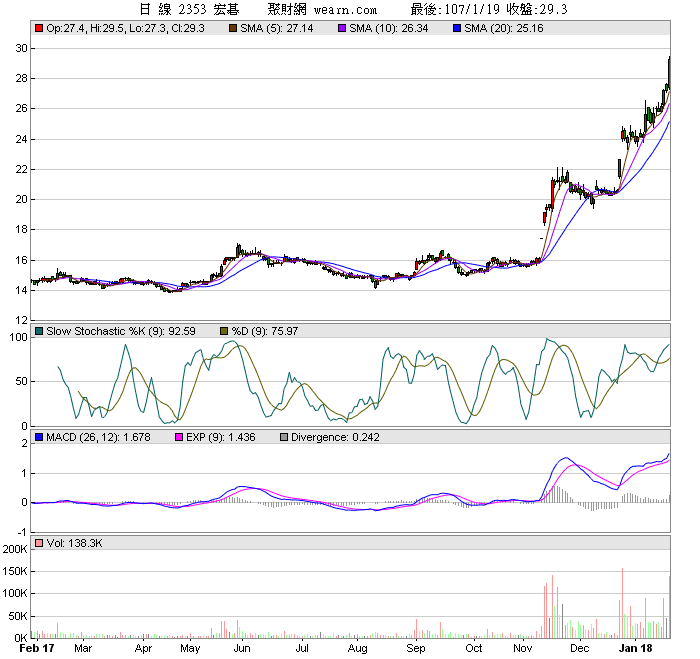
Task: Click the brown SMA (5) legend swatch
Action: (233, 28)
